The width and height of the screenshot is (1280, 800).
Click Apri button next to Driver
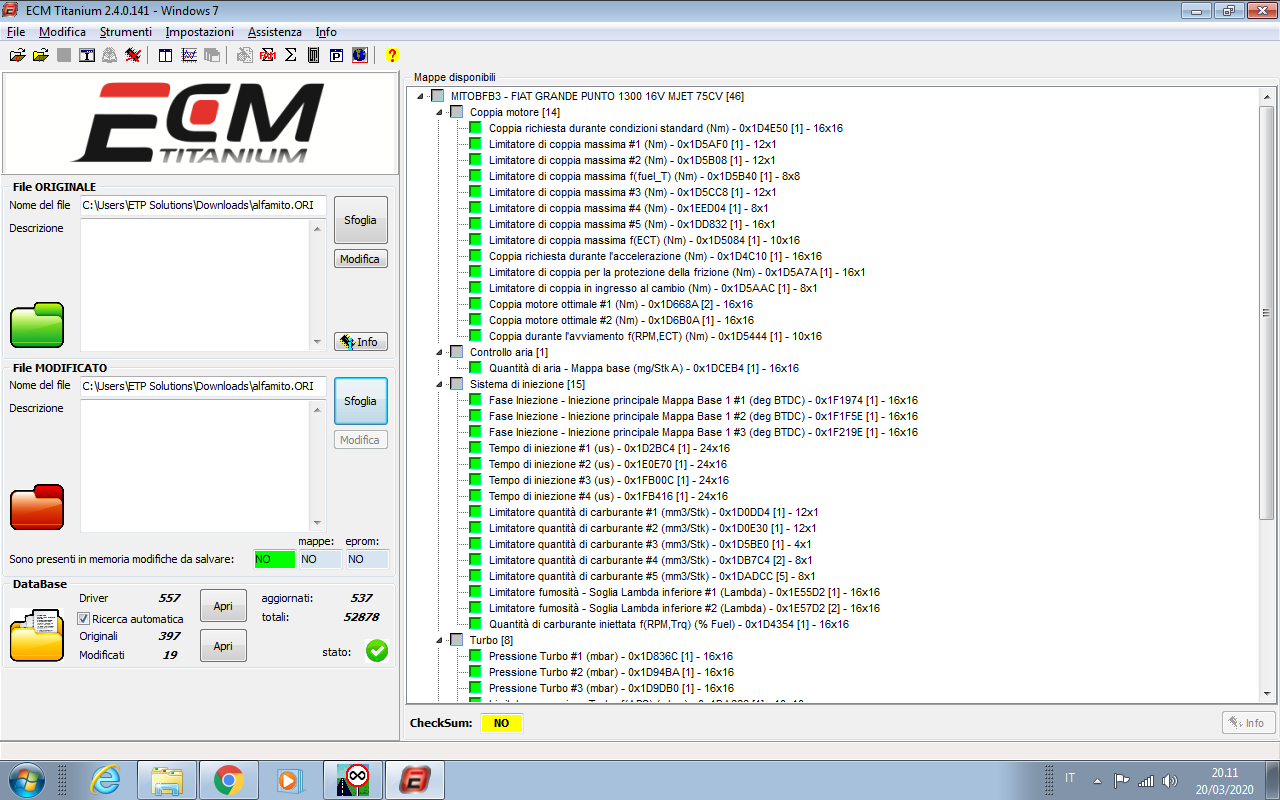click(x=223, y=606)
